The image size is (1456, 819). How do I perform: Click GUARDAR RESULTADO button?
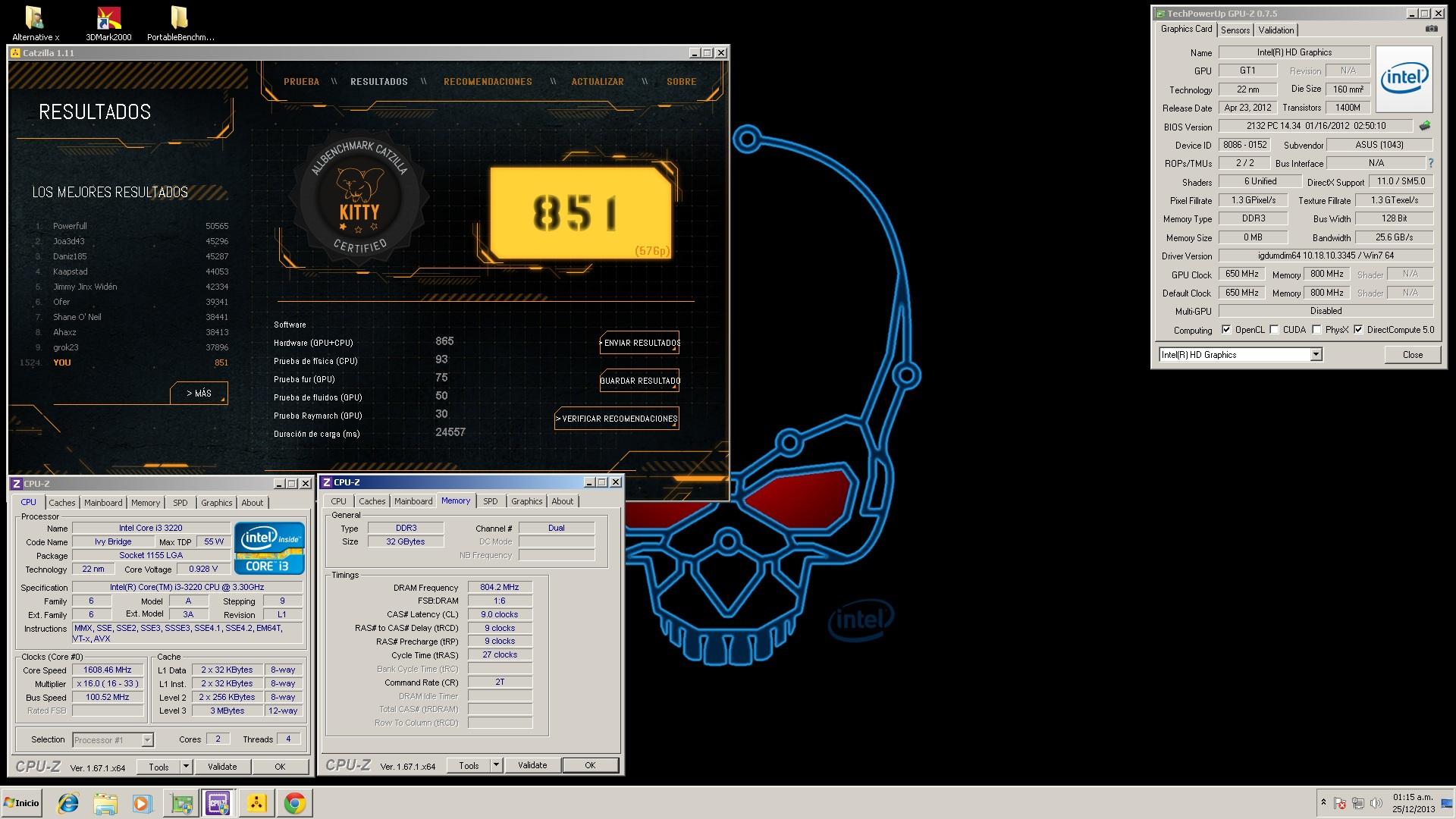(x=639, y=381)
